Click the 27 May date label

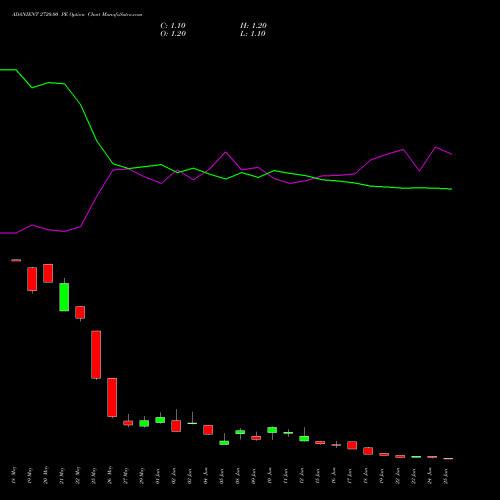[126, 475]
